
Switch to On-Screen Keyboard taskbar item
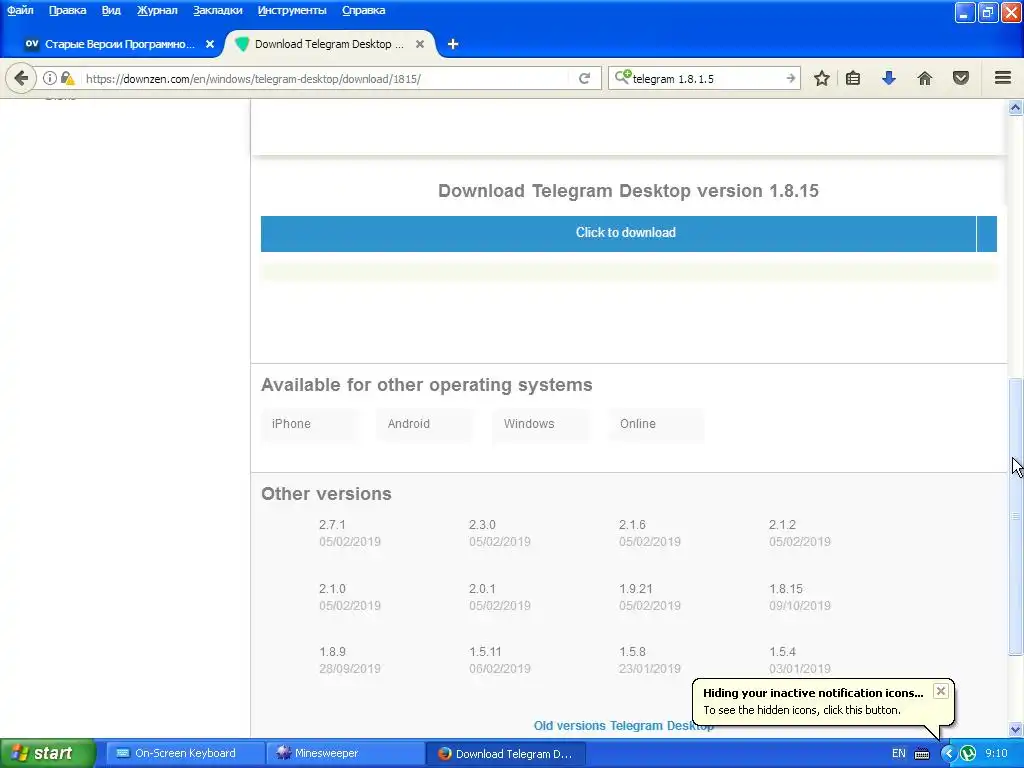point(183,753)
